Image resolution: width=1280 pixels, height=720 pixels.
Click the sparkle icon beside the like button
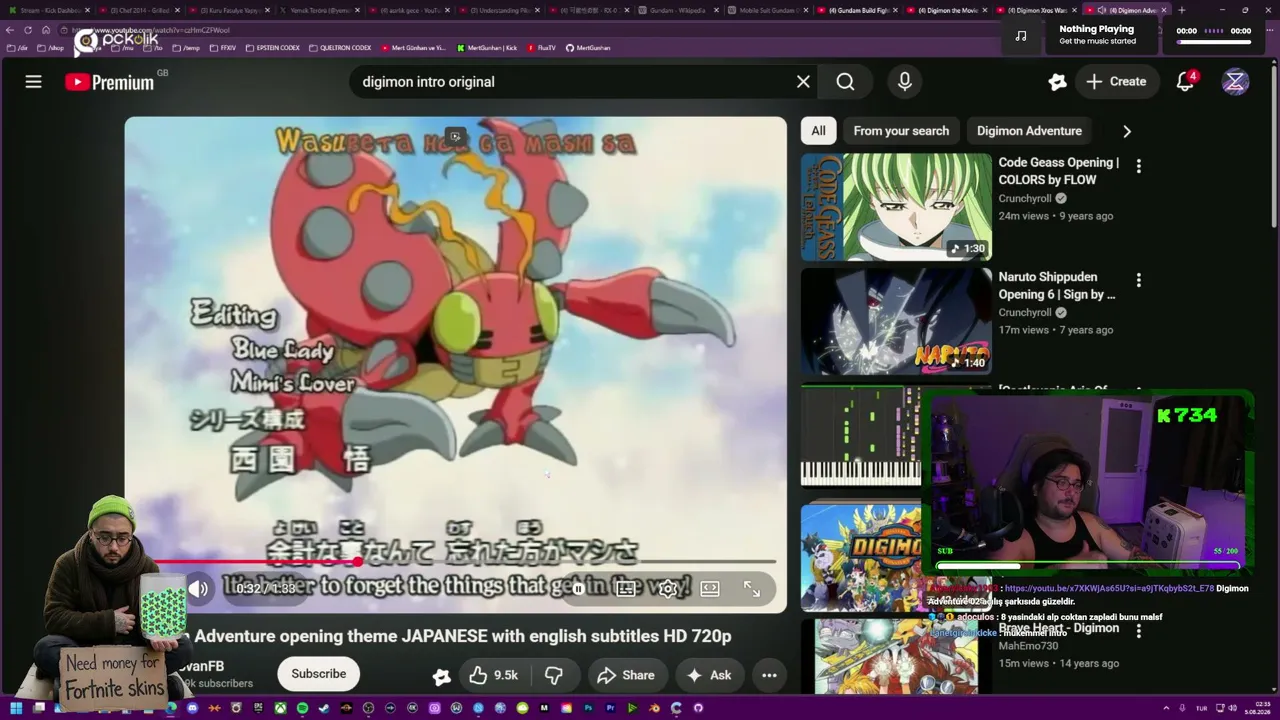pos(441,676)
